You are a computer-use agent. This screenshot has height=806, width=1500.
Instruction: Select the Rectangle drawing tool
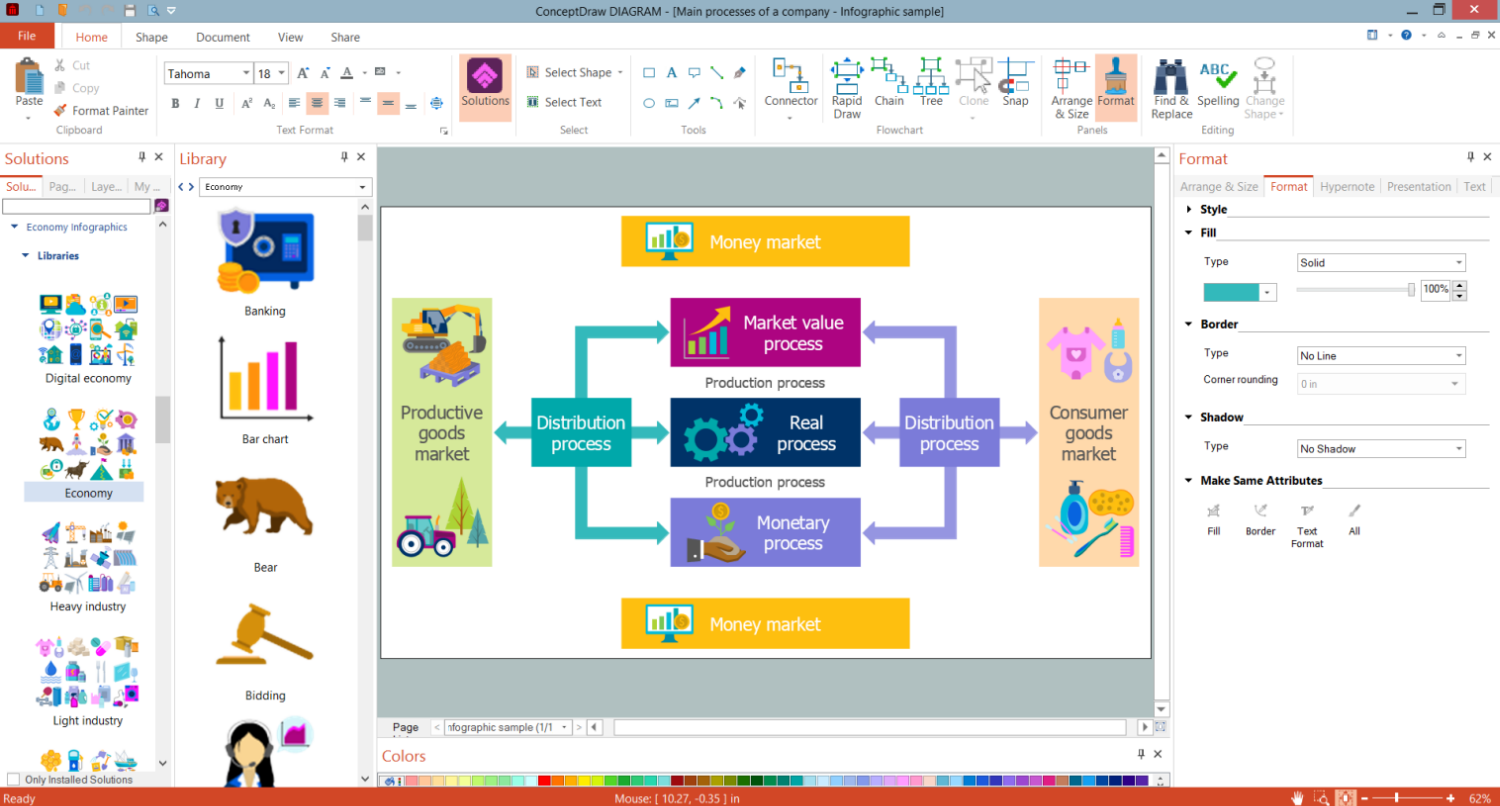pos(649,73)
